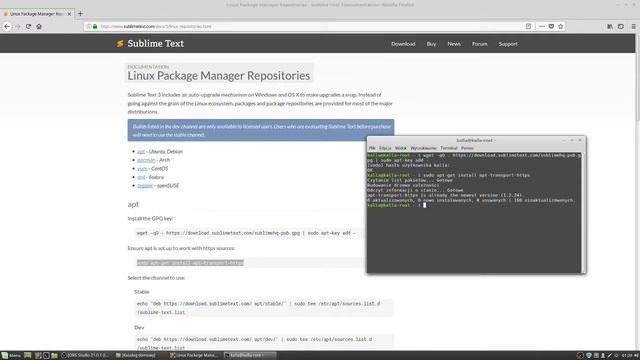The image size is (640, 360).
Task: Open the Download page in site header
Action: tap(403, 44)
